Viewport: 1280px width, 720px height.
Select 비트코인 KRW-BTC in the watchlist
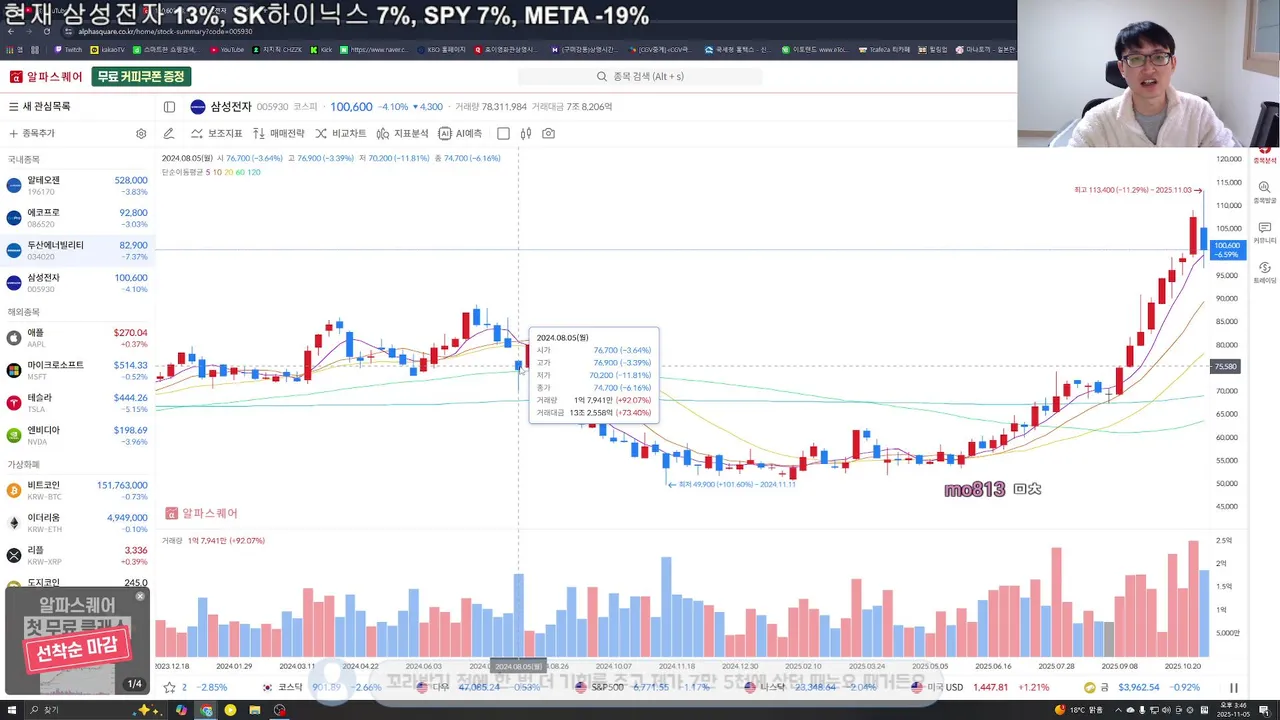click(77, 490)
